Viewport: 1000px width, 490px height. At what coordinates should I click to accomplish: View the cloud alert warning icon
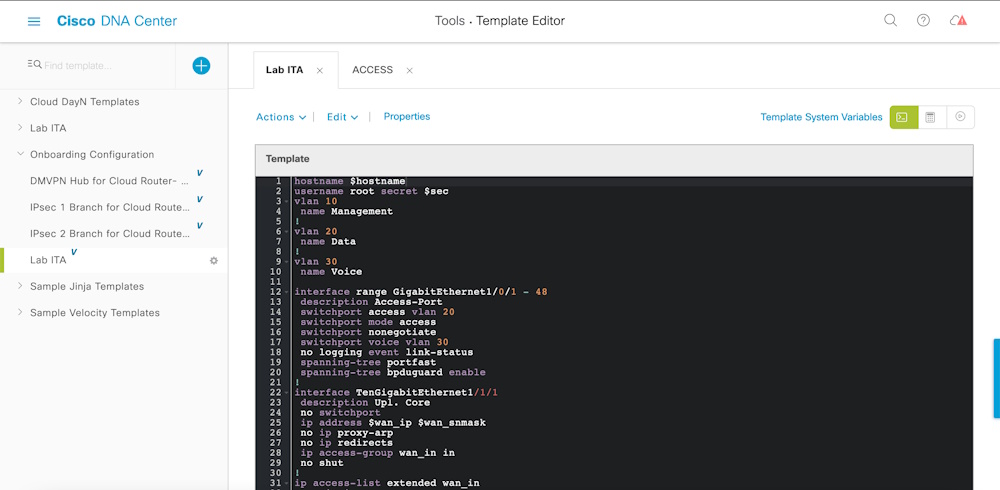[958, 20]
